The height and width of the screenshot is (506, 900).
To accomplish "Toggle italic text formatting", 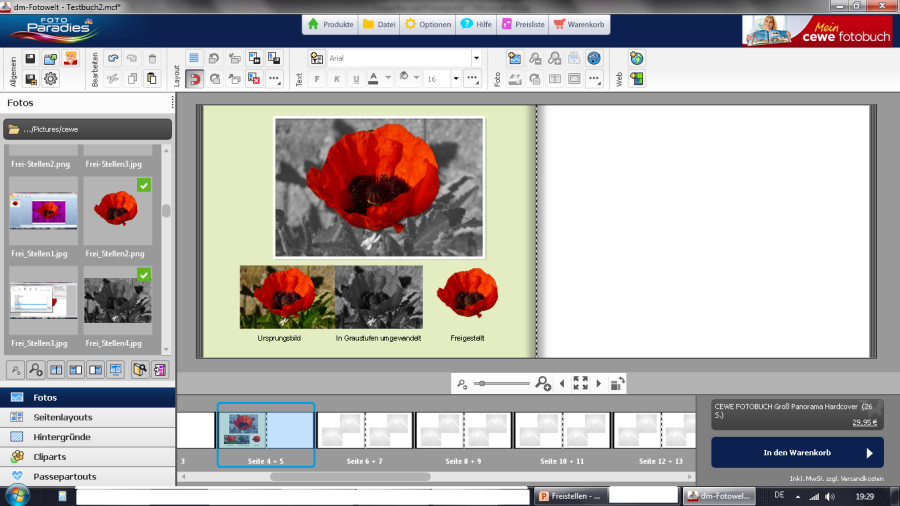I will pos(337,78).
